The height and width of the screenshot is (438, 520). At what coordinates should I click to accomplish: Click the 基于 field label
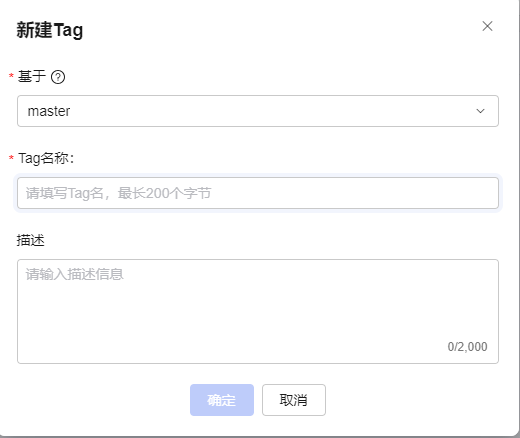32,76
